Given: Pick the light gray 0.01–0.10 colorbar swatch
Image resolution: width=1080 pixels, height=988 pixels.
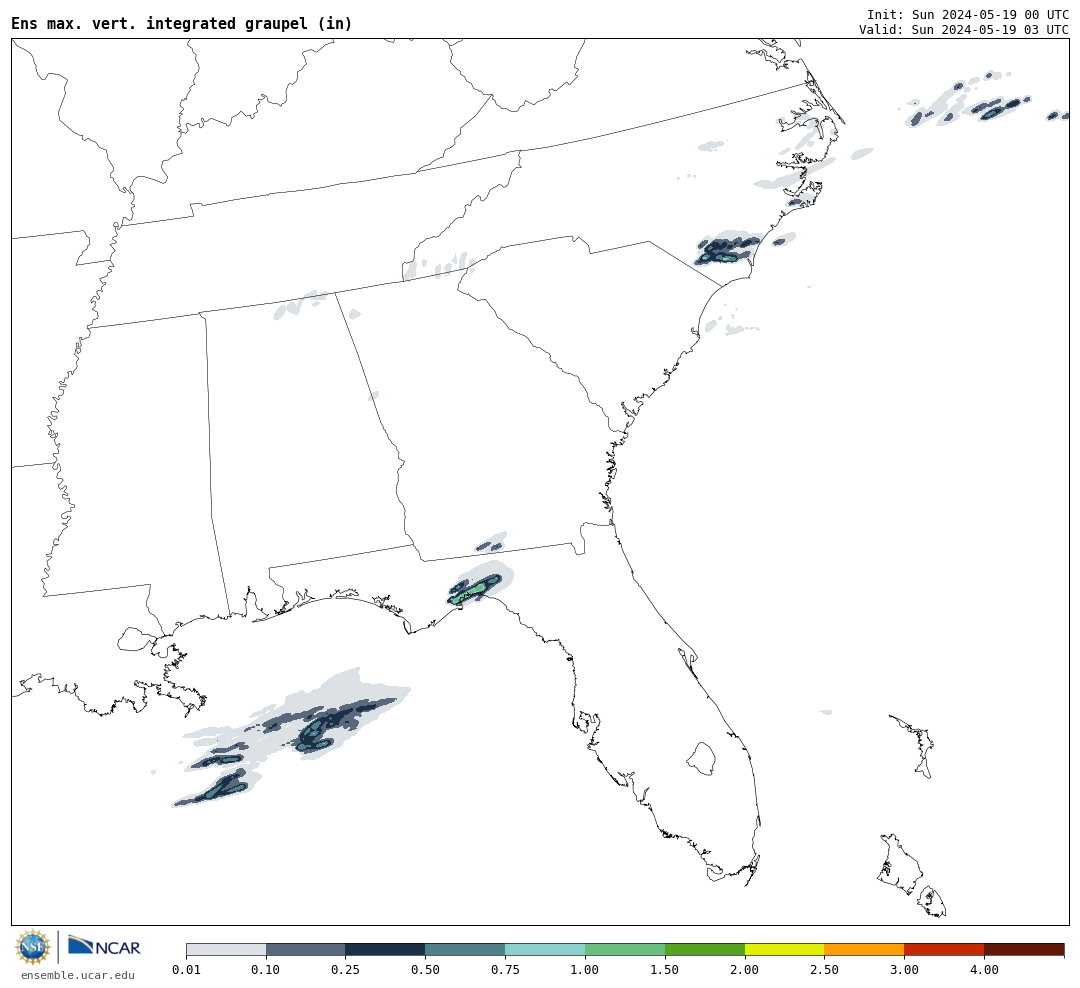Looking at the screenshot, I should point(226,949).
